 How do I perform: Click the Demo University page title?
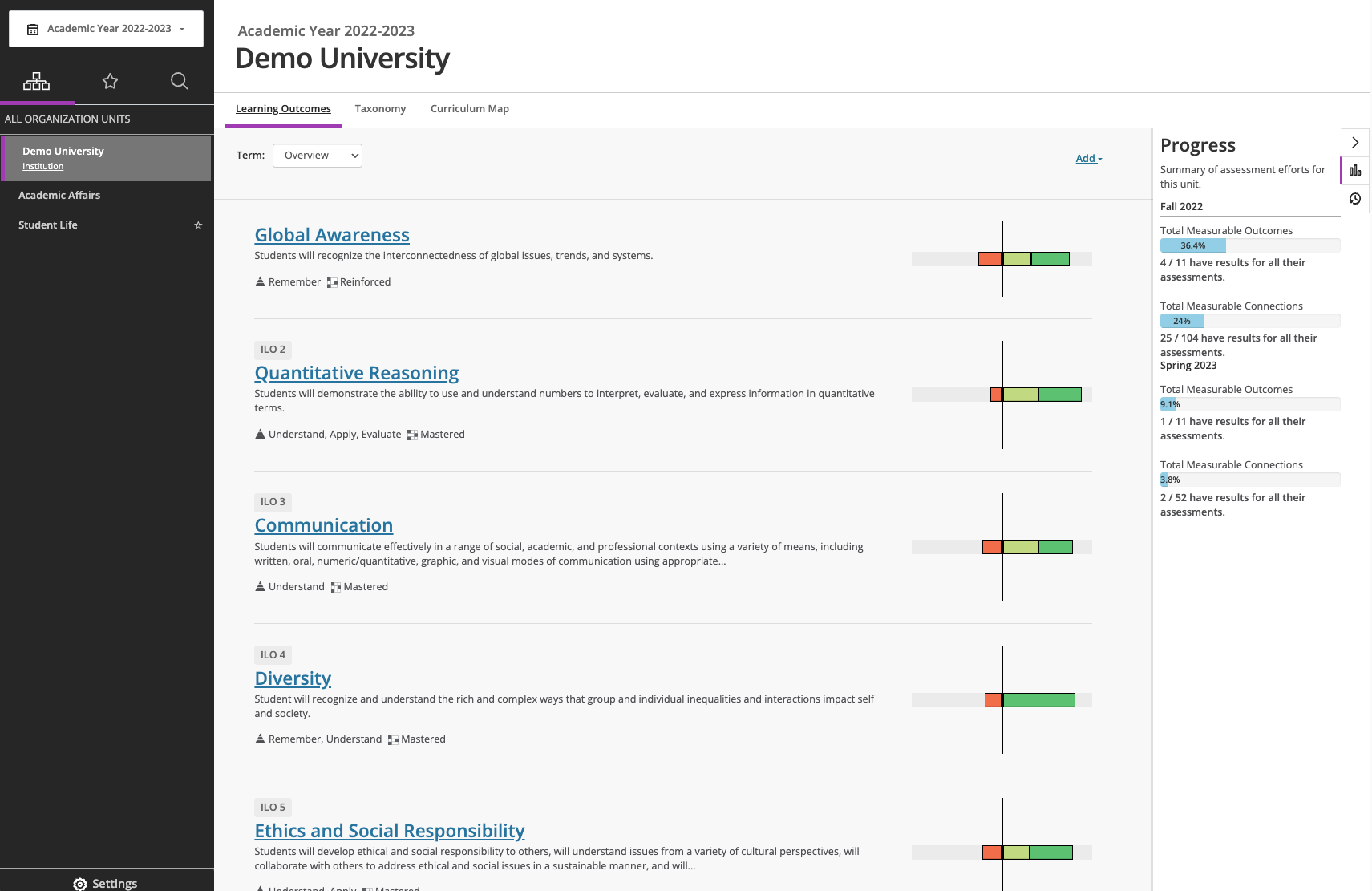342,59
